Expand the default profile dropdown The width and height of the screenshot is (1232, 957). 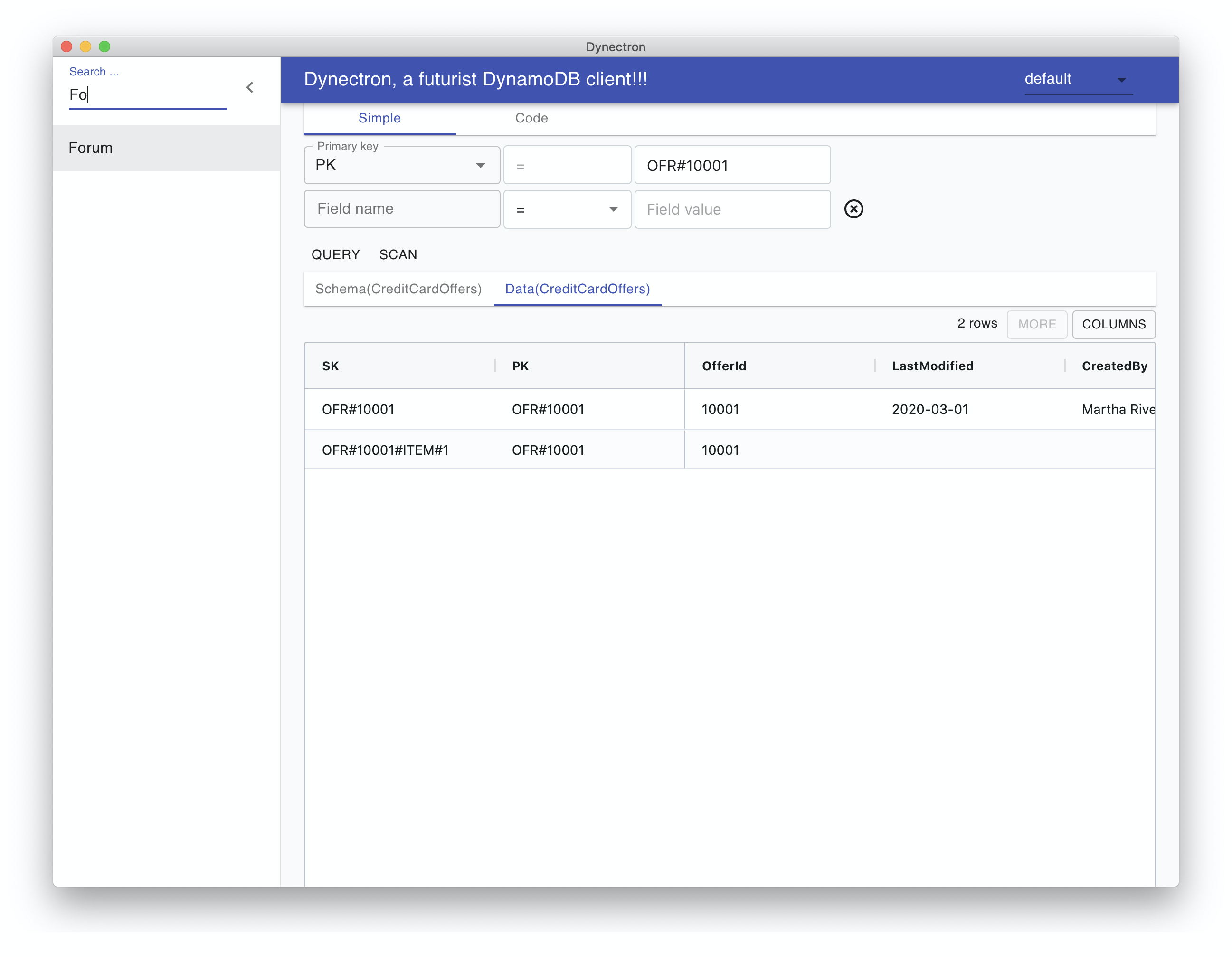(x=1078, y=80)
